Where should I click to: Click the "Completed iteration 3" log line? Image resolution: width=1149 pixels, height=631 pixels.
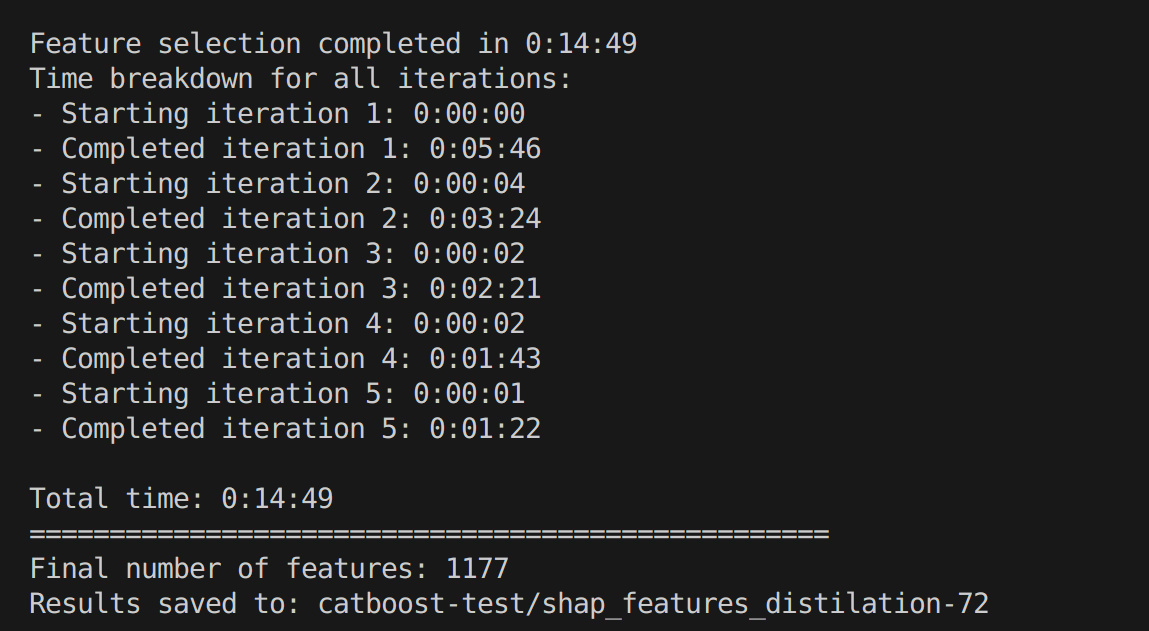[285, 289]
